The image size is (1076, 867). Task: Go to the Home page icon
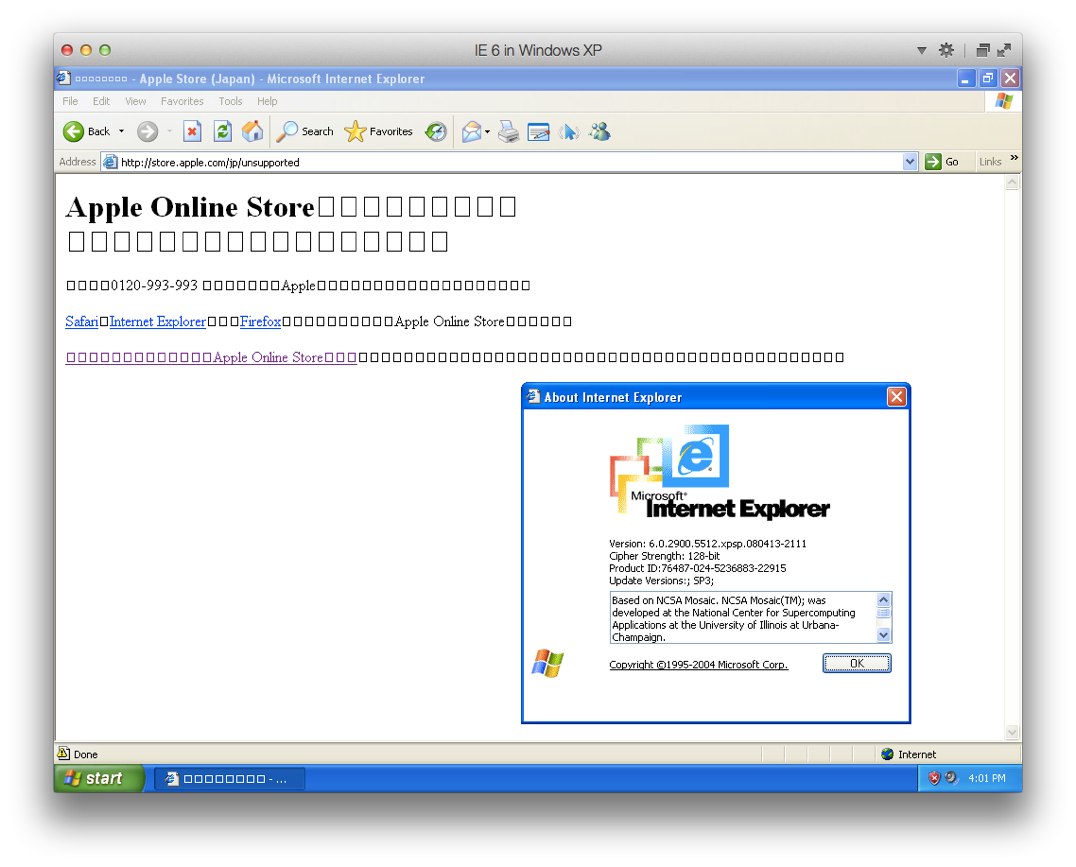coord(252,131)
